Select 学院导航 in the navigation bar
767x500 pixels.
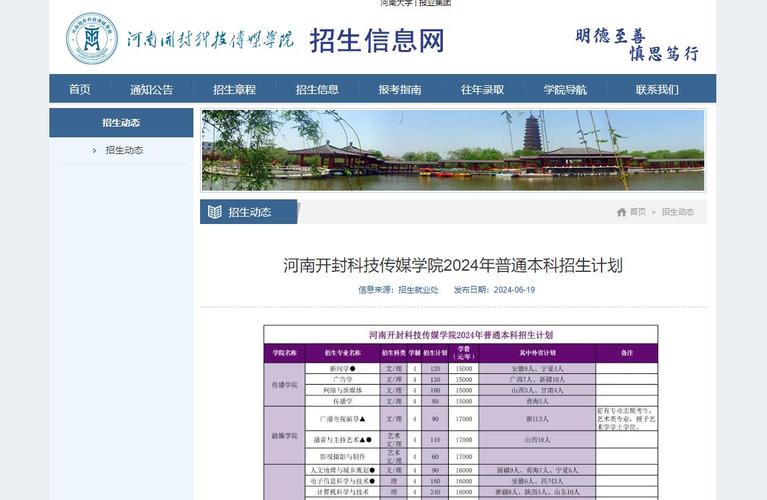coord(565,90)
